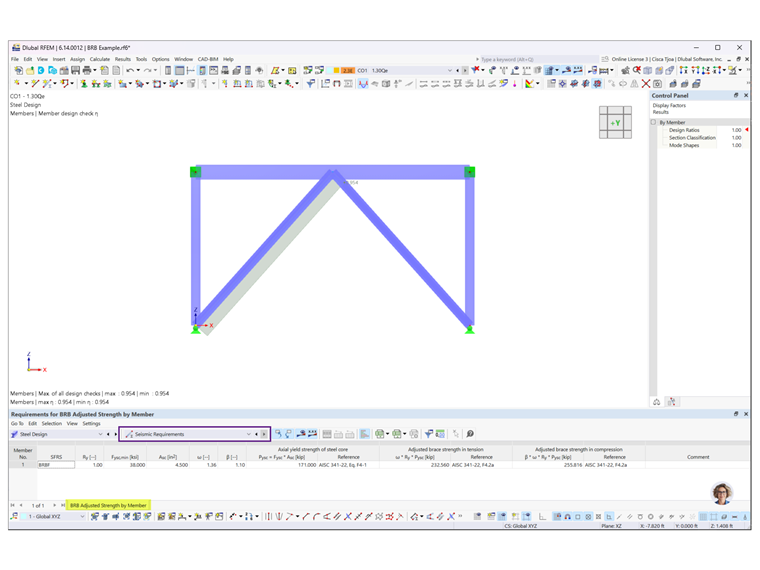Click the new model icon in toolbar
Viewport: 760px width, 570px height.
pyautogui.click(x=18, y=71)
